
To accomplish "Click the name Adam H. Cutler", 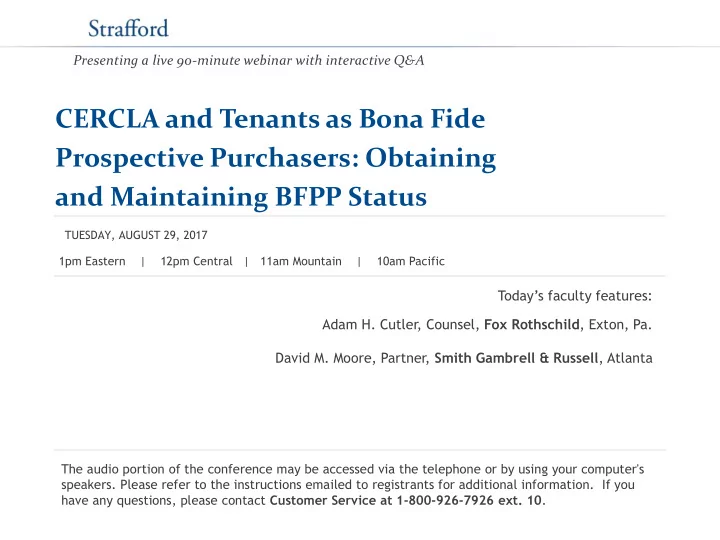I will [x=371, y=325].
